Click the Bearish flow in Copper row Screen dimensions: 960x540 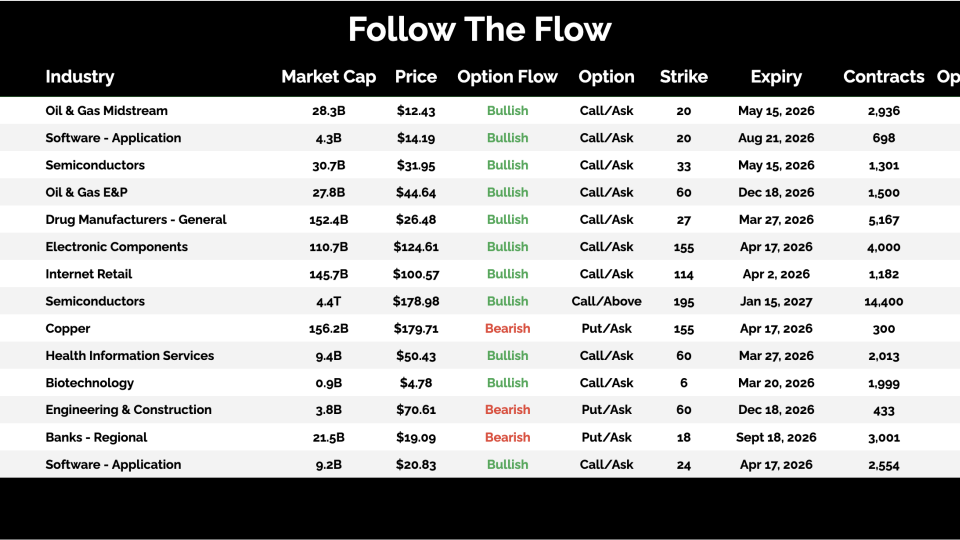coord(507,329)
